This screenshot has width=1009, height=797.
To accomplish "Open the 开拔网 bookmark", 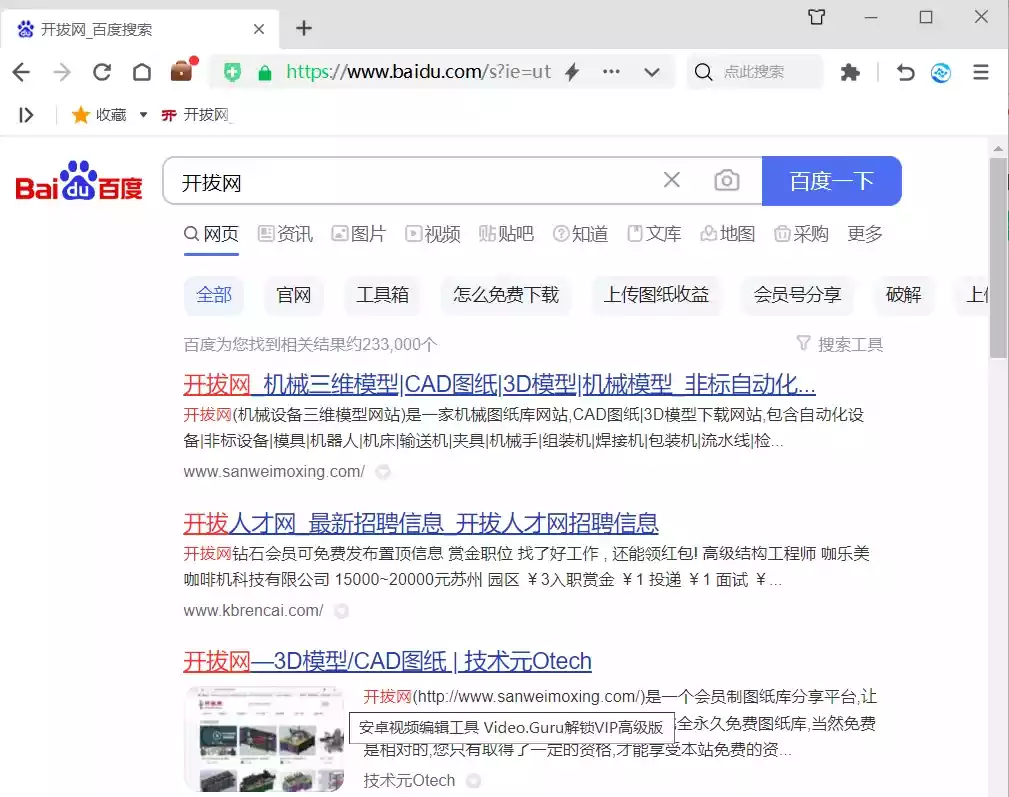I will [197, 115].
